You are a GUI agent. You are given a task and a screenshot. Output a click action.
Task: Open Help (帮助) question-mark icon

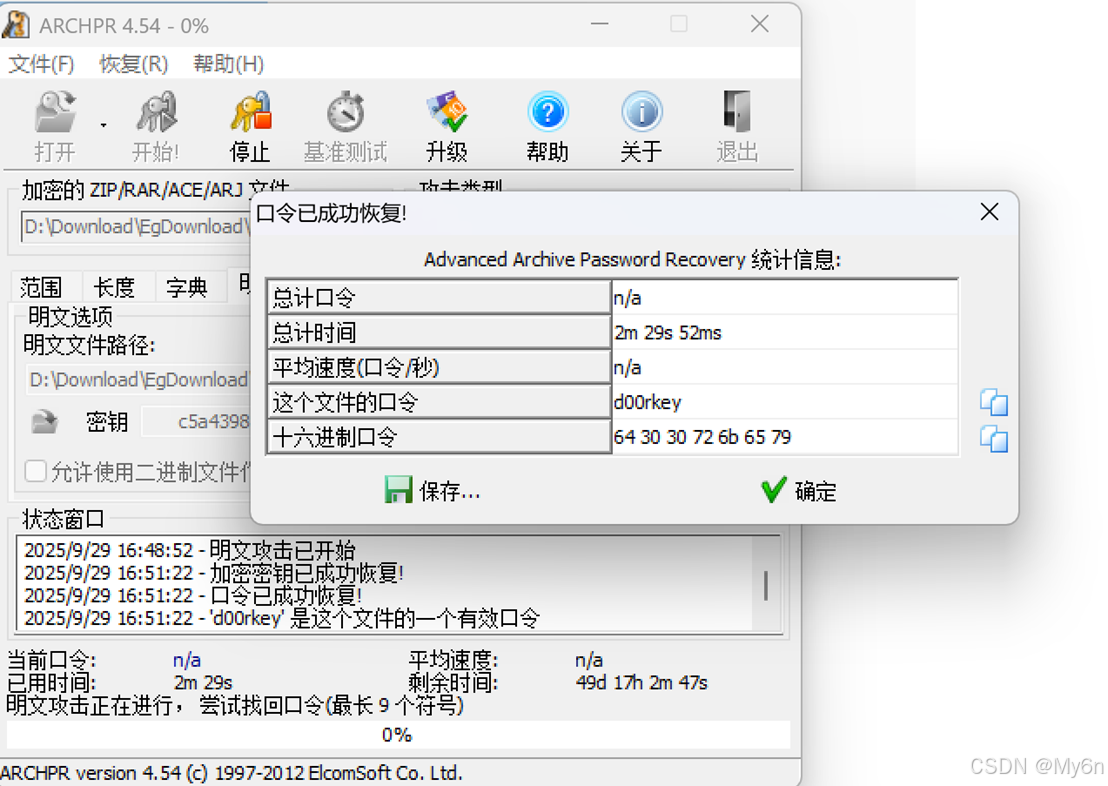click(548, 113)
